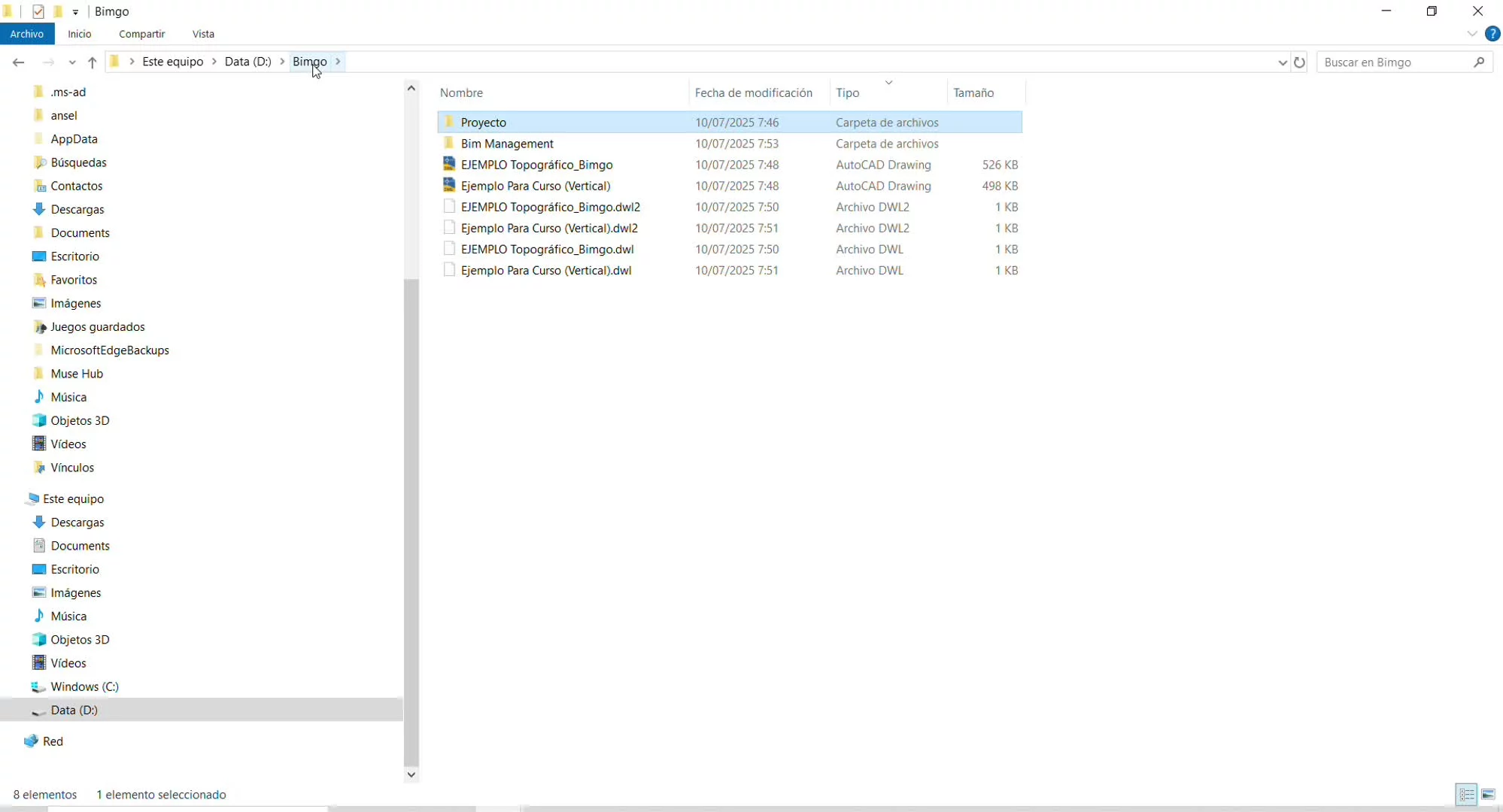Screen dimensions: 1503x812
Task: Click the Properties quick access icon
Action: pyautogui.click(x=38, y=11)
